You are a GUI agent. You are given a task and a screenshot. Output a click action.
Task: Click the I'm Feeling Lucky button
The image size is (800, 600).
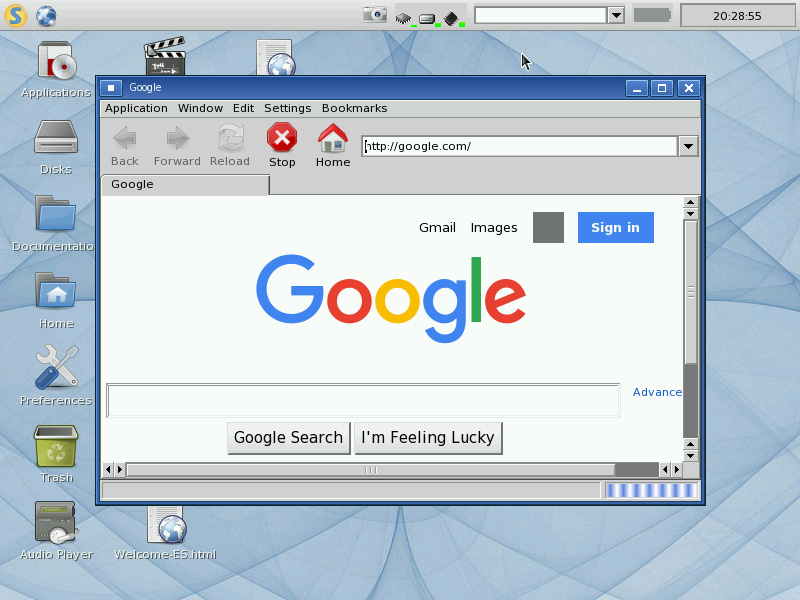pos(428,438)
